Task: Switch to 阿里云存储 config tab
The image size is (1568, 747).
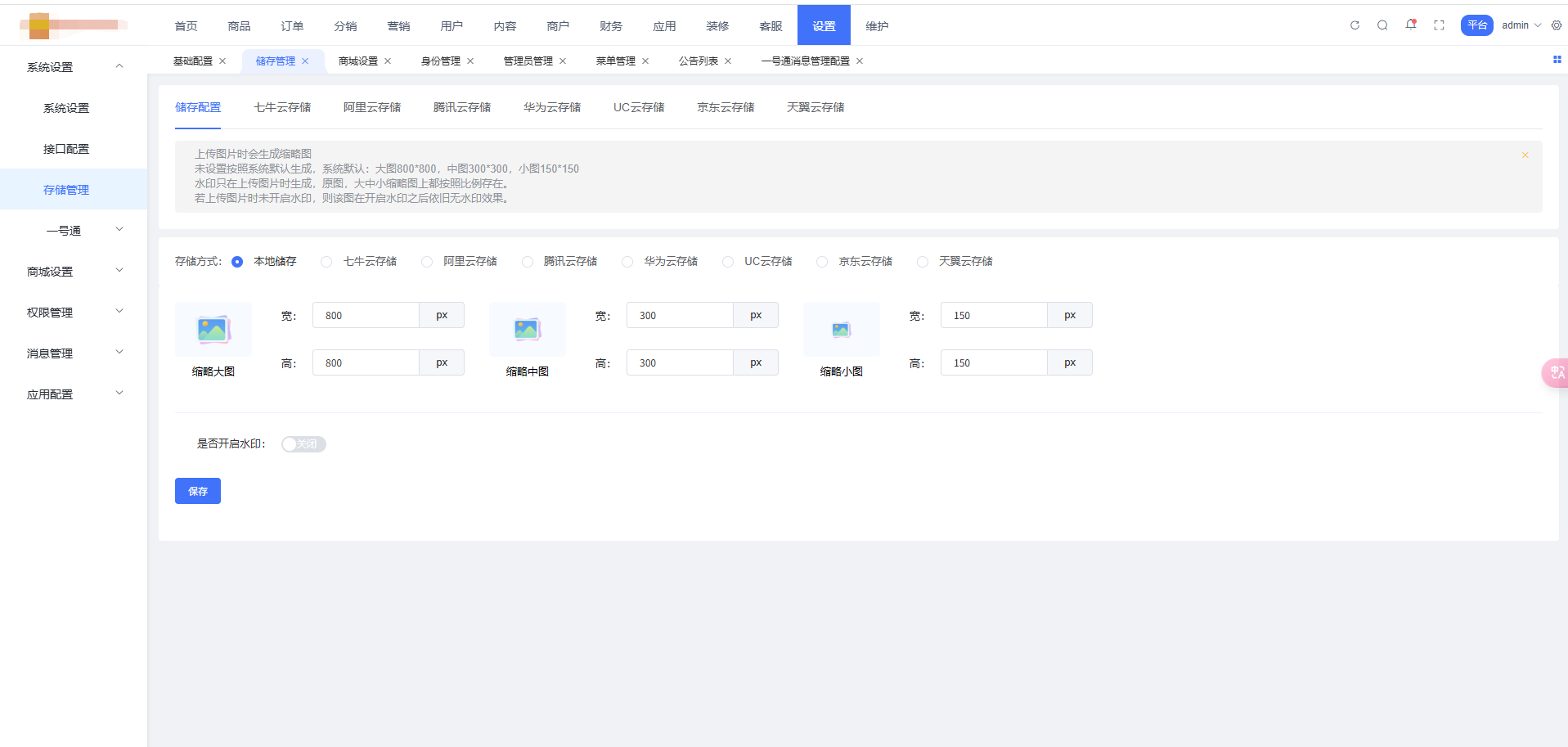Action: [x=372, y=108]
